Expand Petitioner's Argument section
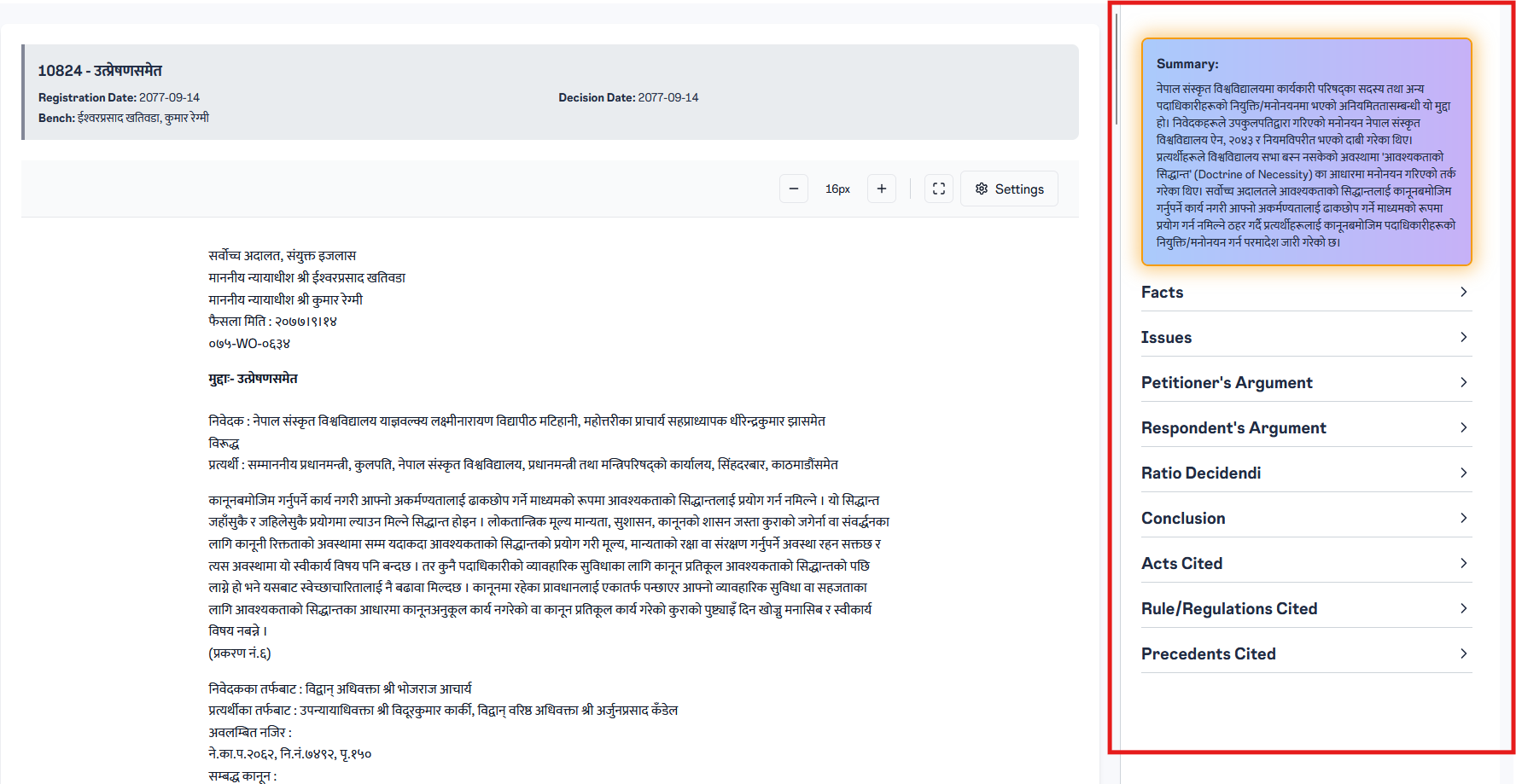 (1227, 383)
